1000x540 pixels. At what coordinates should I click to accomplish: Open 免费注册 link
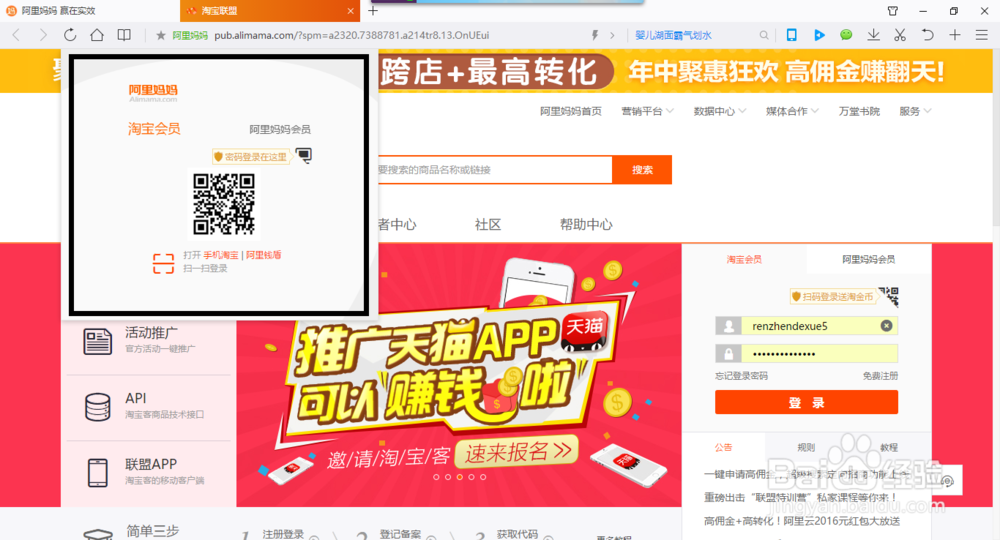click(x=881, y=376)
